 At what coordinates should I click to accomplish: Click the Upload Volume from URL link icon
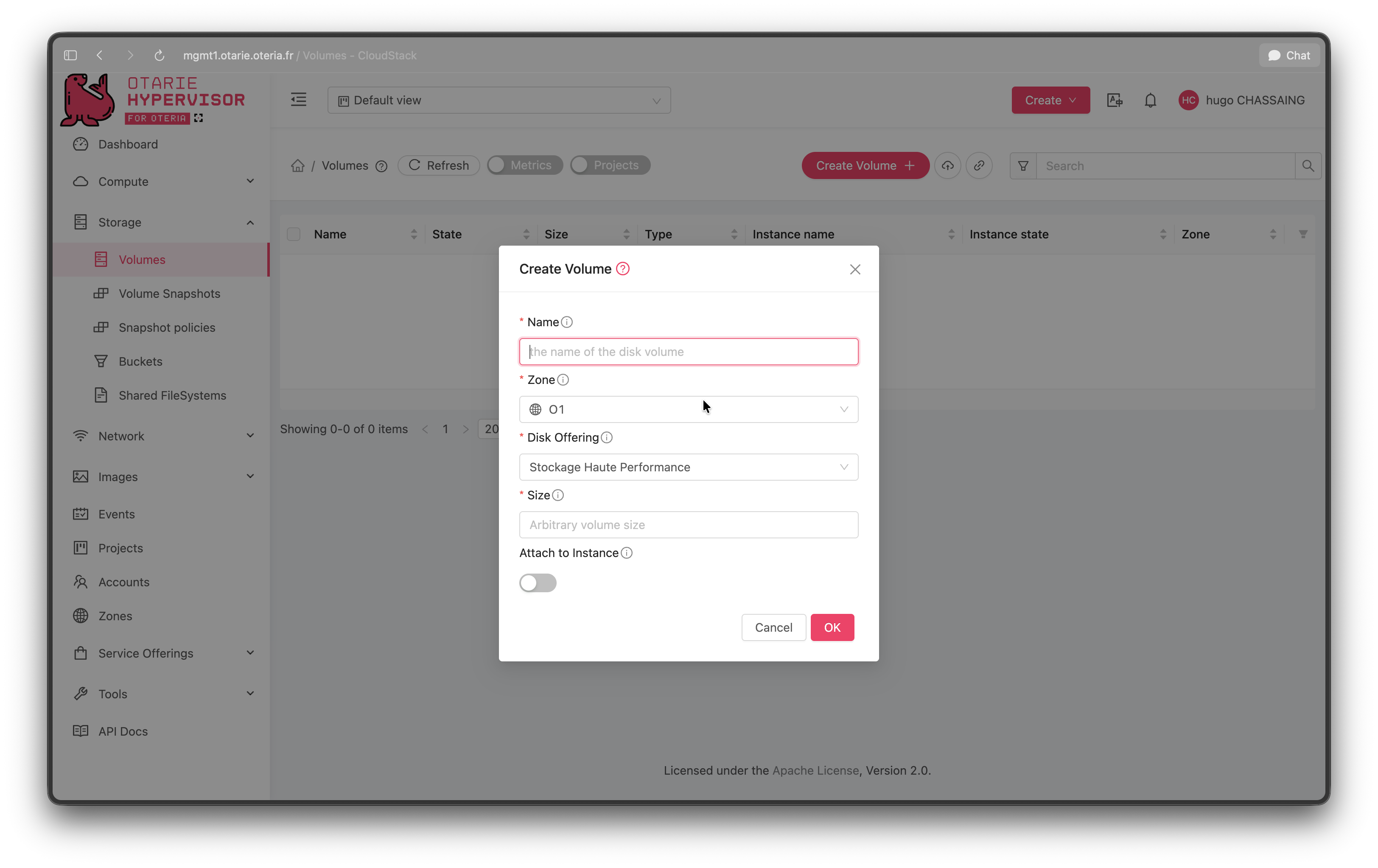[x=979, y=165]
